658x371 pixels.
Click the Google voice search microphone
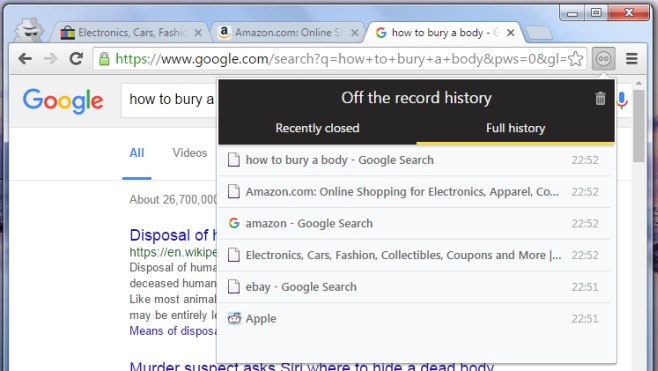coord(622,100)
